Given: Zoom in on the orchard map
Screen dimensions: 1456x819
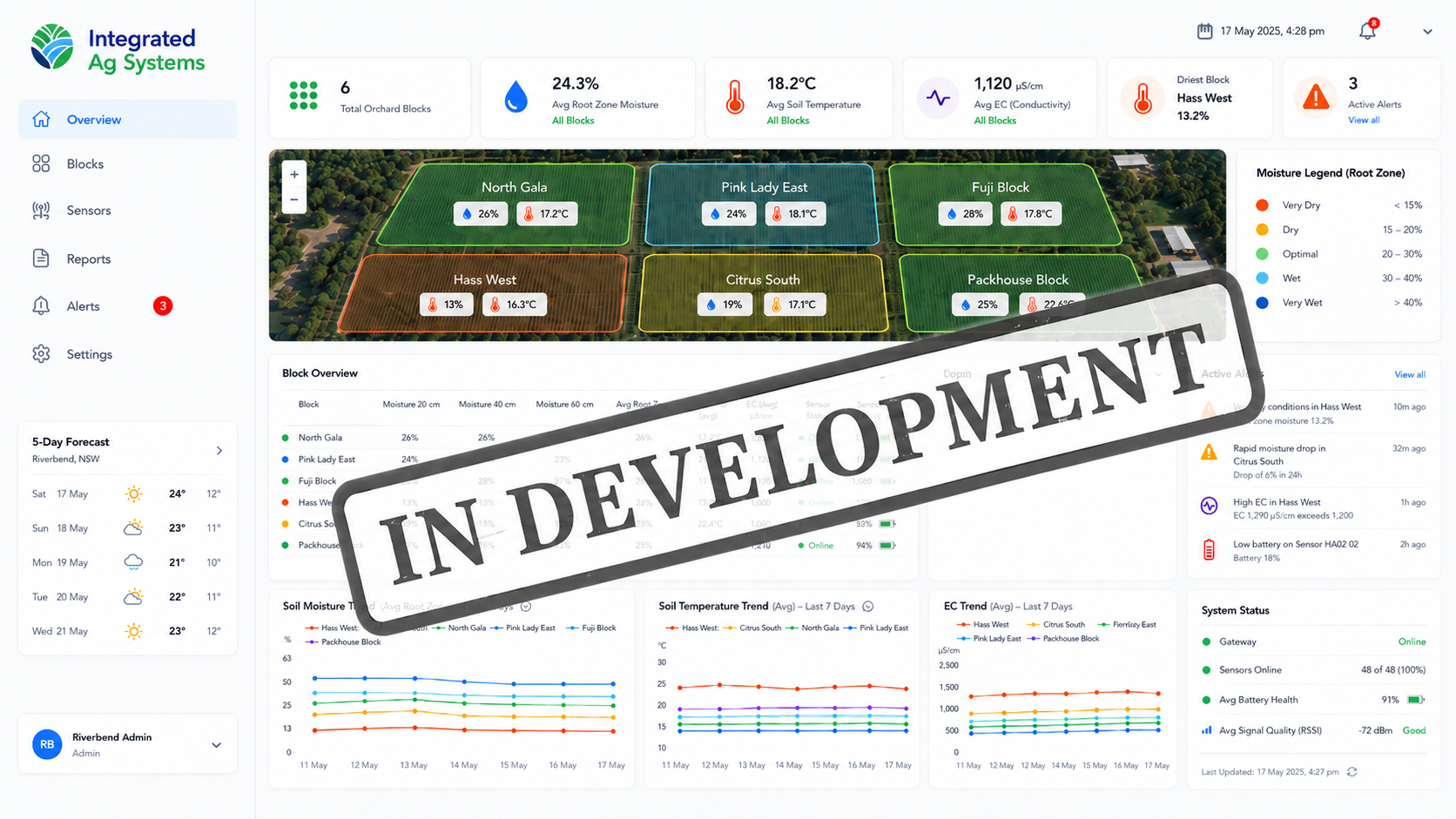Looking at the screenshot, I should click(x=294, y=175).
